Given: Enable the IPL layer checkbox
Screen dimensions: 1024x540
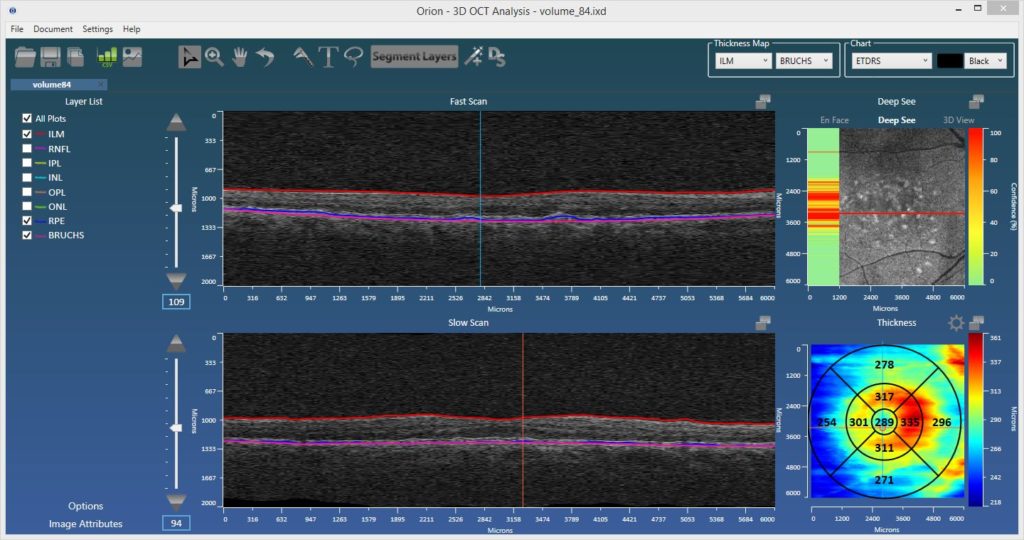Looking at the screenshot, I should (27, 163).
